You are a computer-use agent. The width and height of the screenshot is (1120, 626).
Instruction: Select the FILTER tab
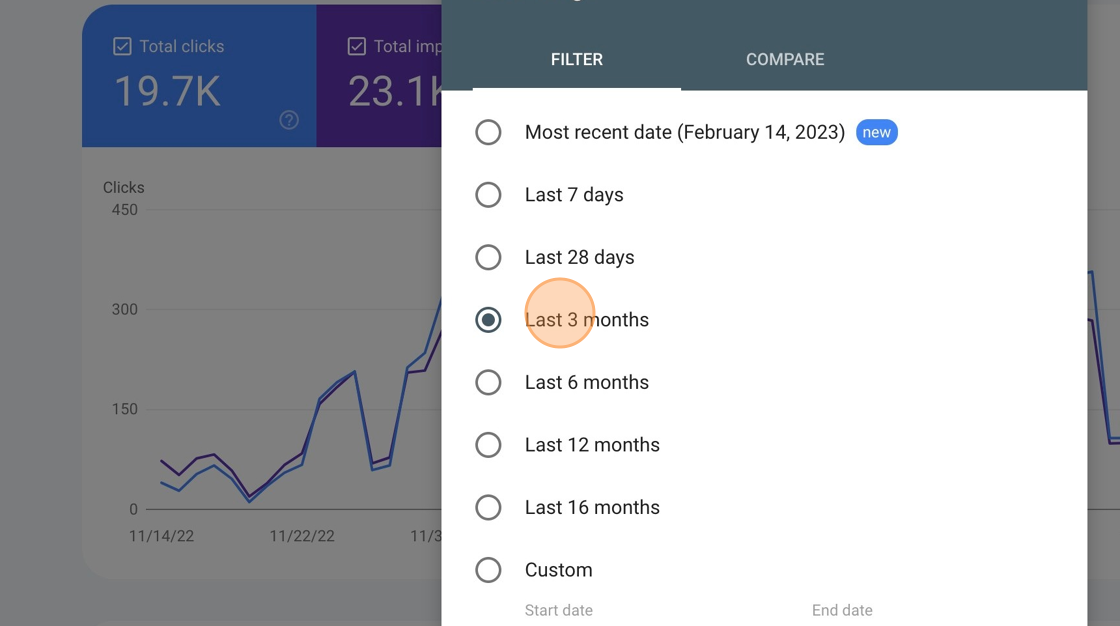click(x=576, y=59)
